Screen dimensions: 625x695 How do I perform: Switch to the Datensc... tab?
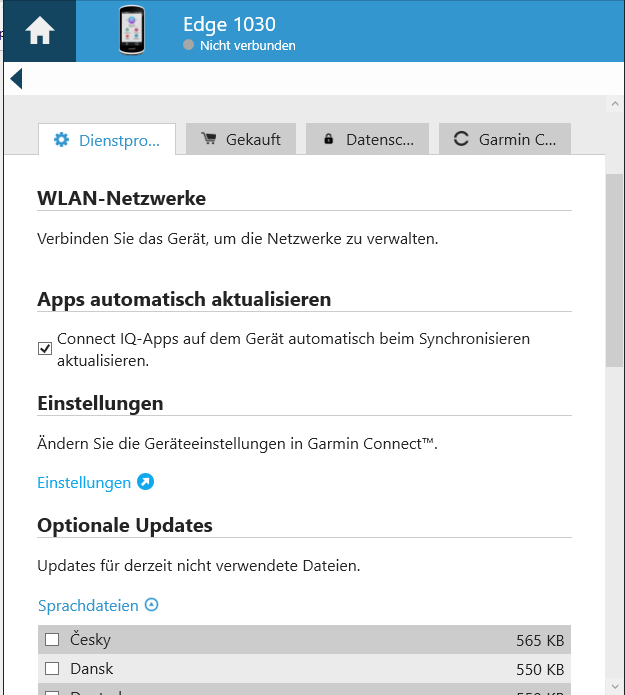pos(367,140)
